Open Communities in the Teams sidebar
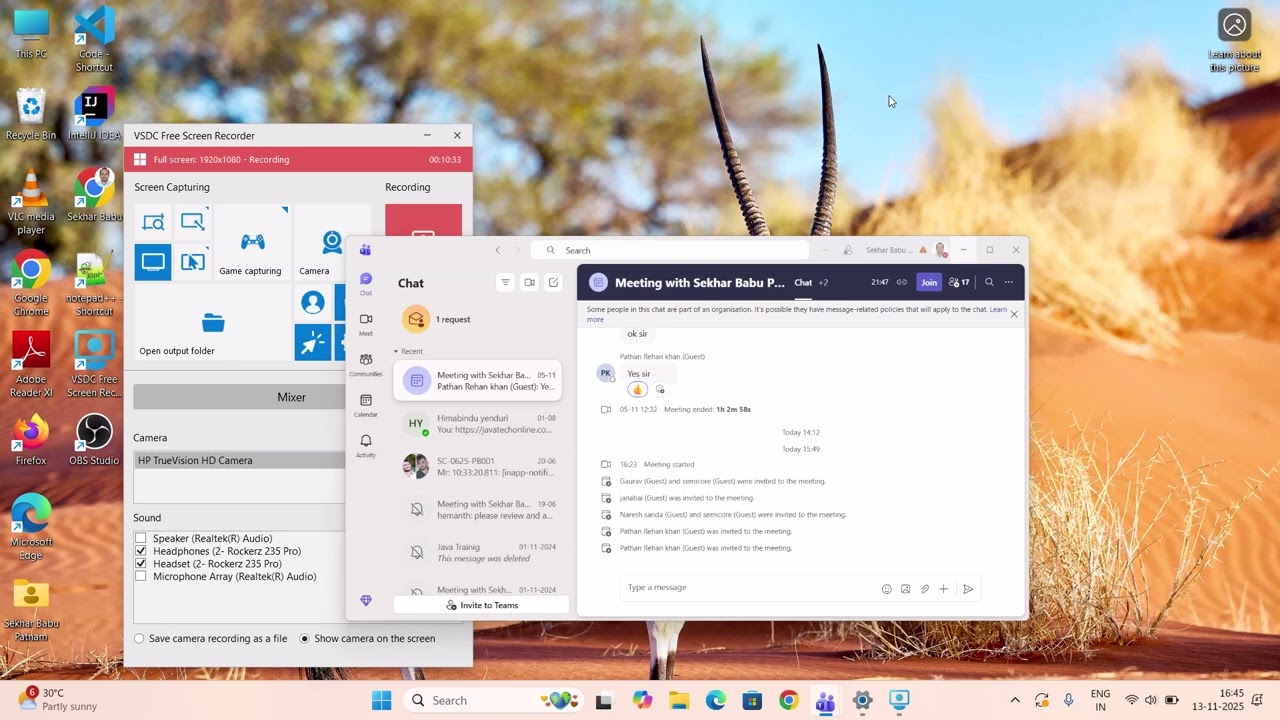1280x720 pixels. coord(365,364)
